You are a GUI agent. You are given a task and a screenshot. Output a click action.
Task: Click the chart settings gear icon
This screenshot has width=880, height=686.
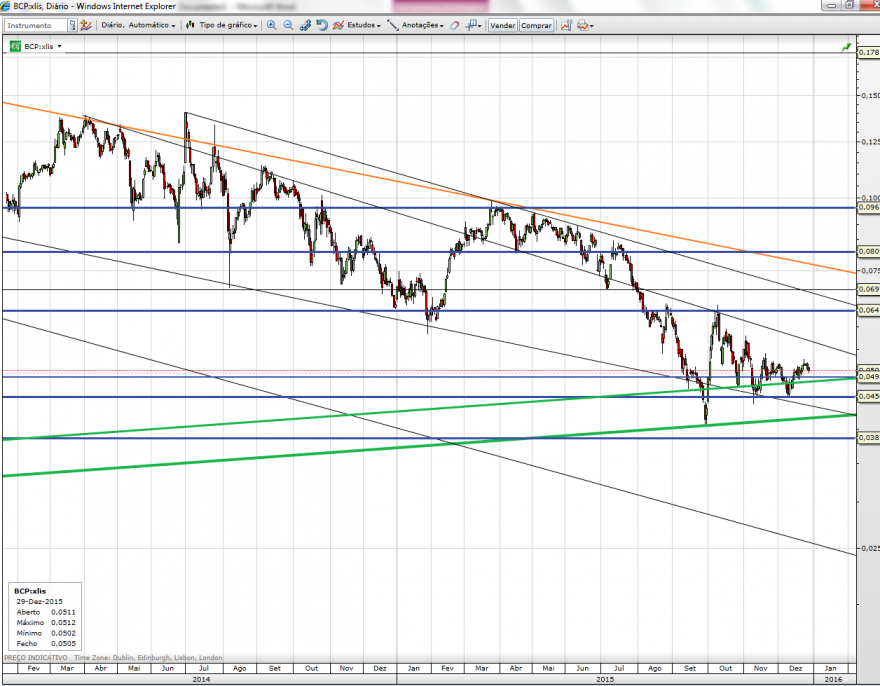tap(305, 25)
